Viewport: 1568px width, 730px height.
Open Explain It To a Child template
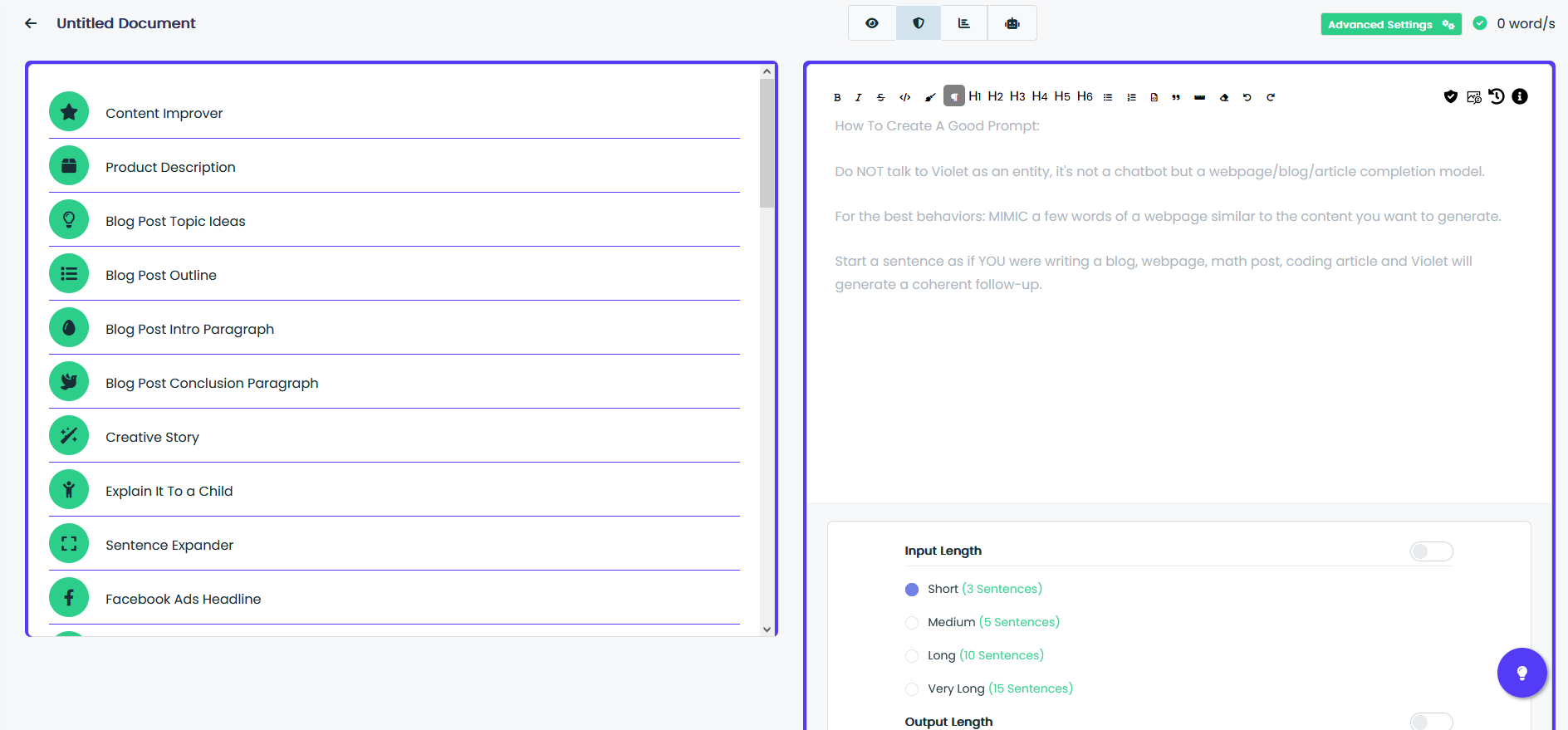point(394,491)
